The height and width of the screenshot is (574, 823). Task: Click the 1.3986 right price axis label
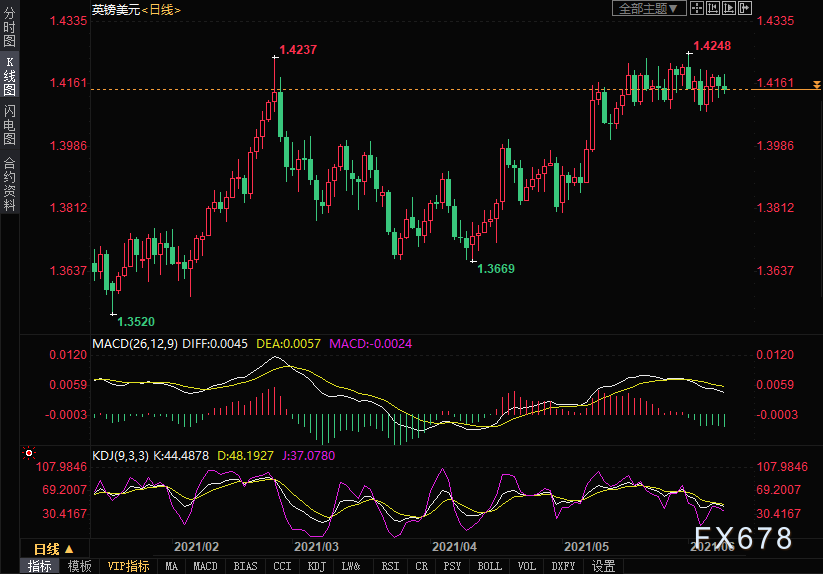coord(775,146)
